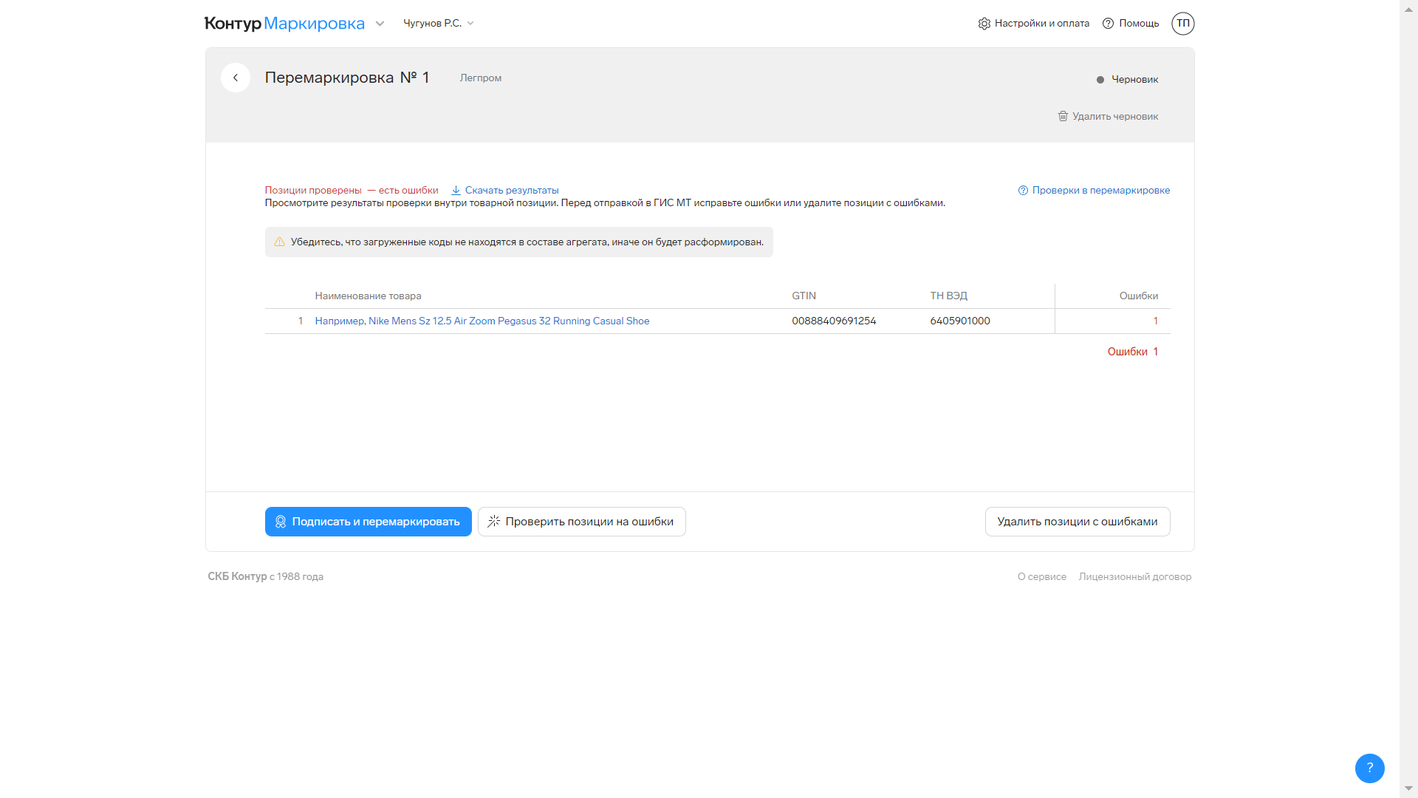Click Удалить черновик to delete draft
This screenshot has width=1418, height=798.
click(1108, 116)
